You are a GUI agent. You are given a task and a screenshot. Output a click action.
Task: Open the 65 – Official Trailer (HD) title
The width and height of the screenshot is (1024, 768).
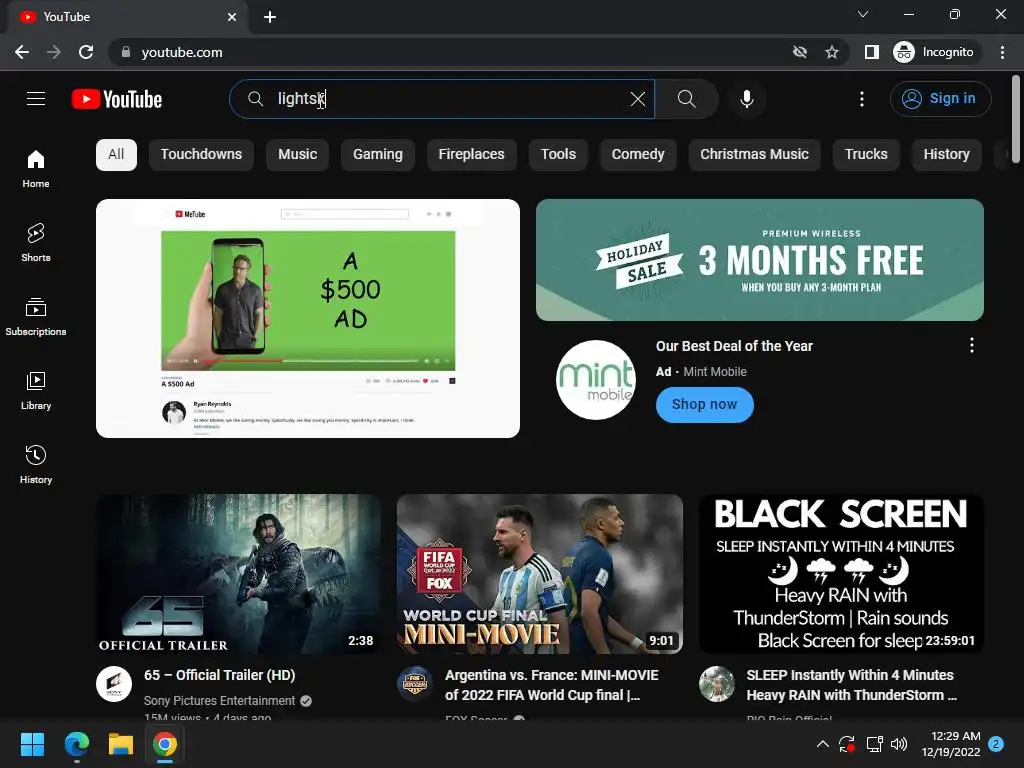pyautogui.click(x=219, y=675)
